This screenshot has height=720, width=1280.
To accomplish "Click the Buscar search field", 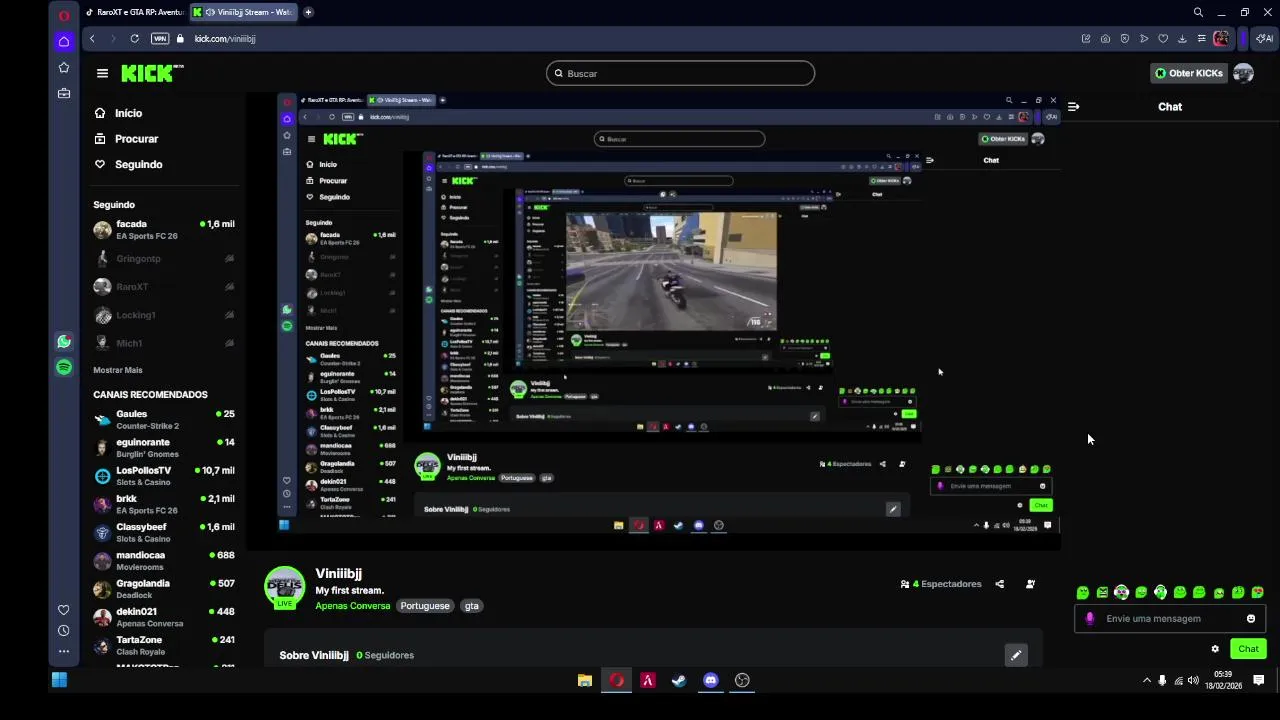I will [x=680, y=73].
